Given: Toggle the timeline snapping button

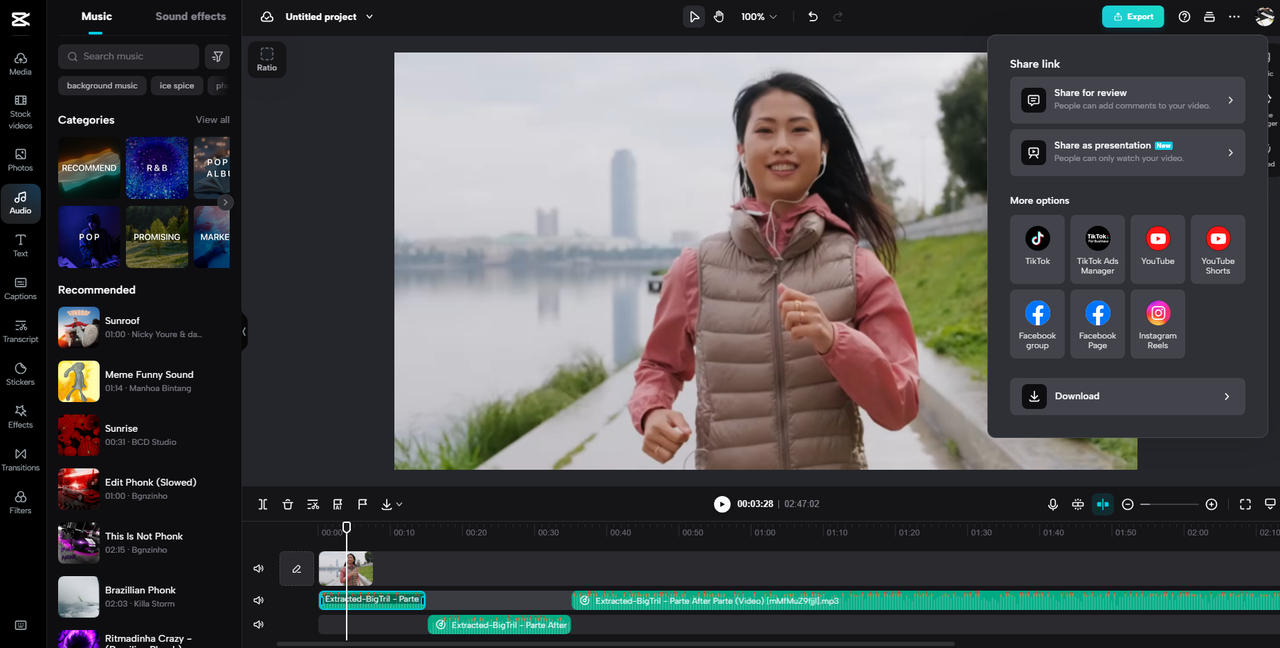Looking at the screenshot, I should click(x=1103, y=504).
